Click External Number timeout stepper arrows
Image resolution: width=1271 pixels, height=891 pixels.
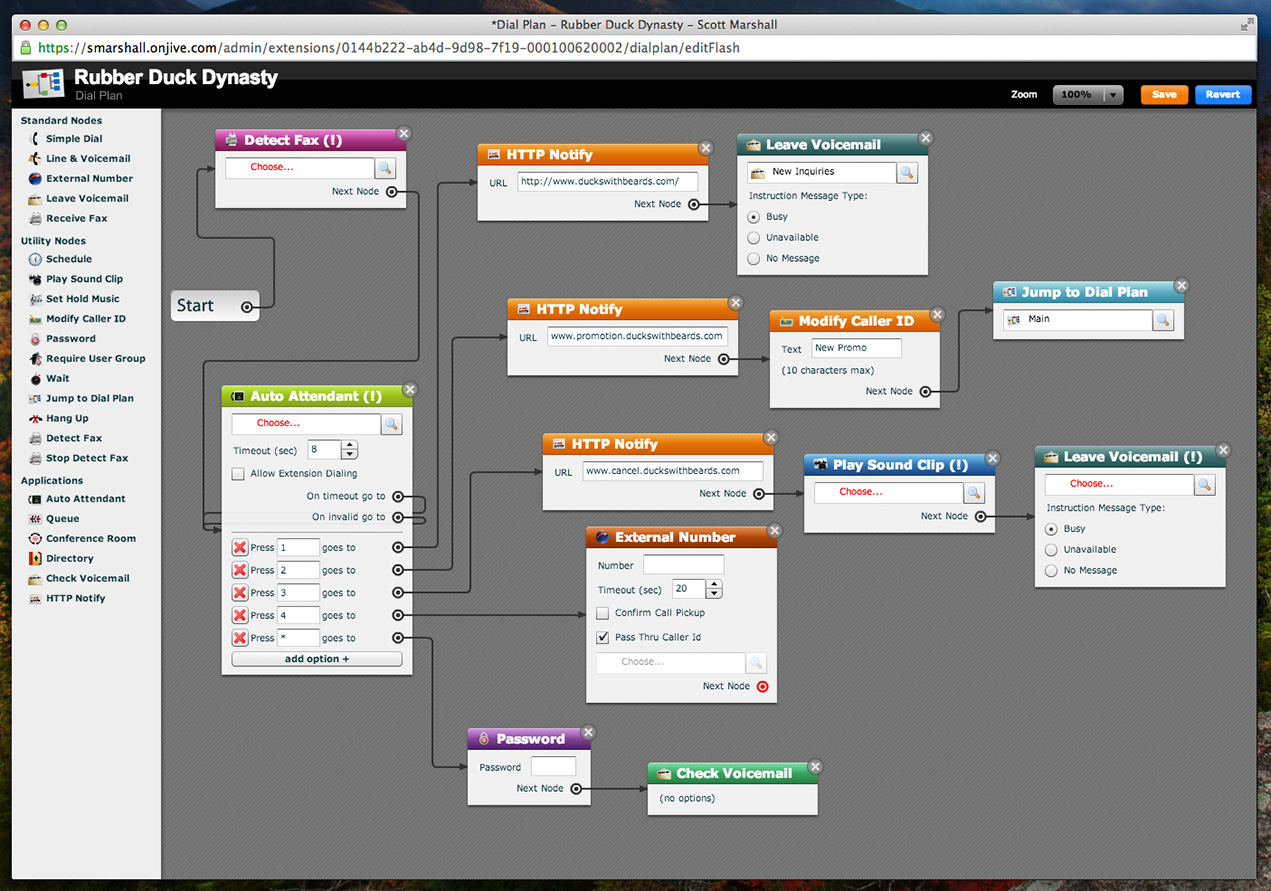click(713, 590)
